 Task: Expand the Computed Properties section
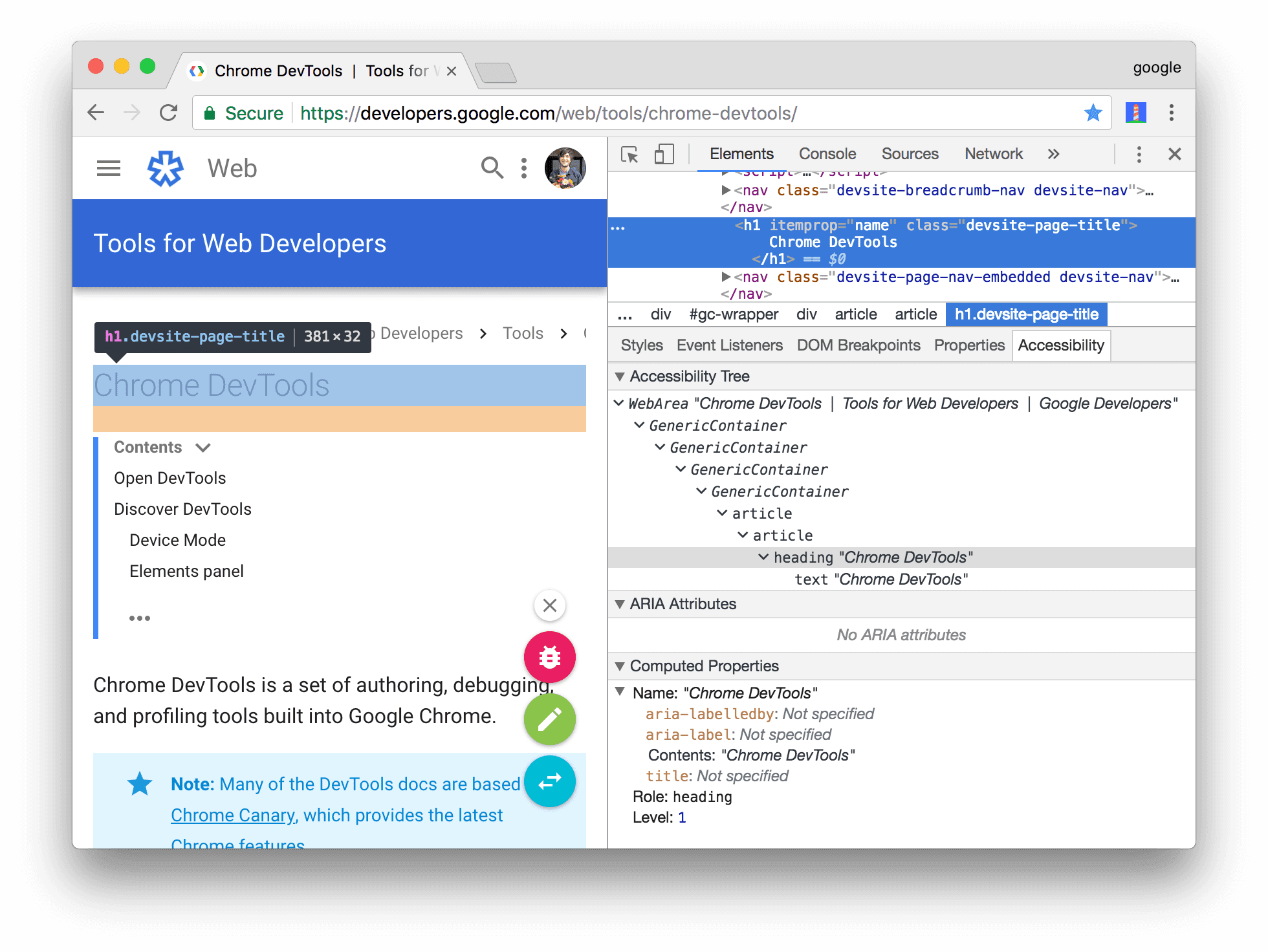tap(621, 666)
